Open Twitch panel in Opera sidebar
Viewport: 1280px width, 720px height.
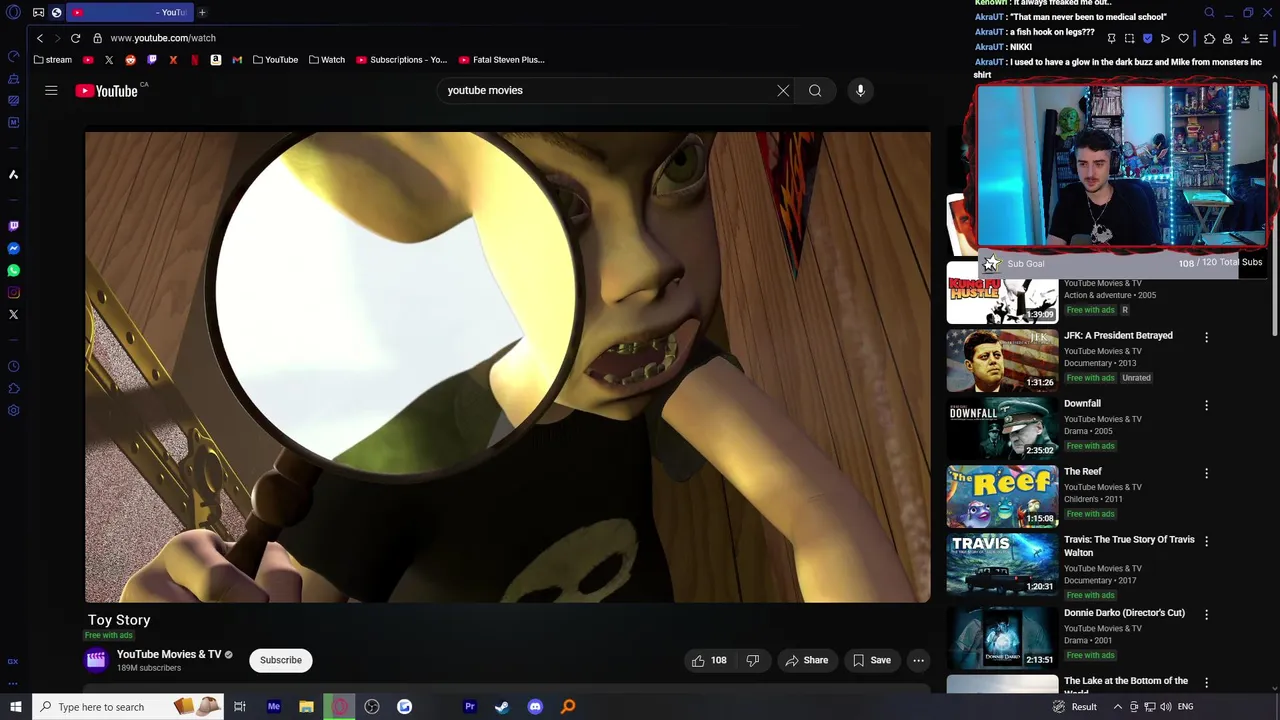pos(13,227)
